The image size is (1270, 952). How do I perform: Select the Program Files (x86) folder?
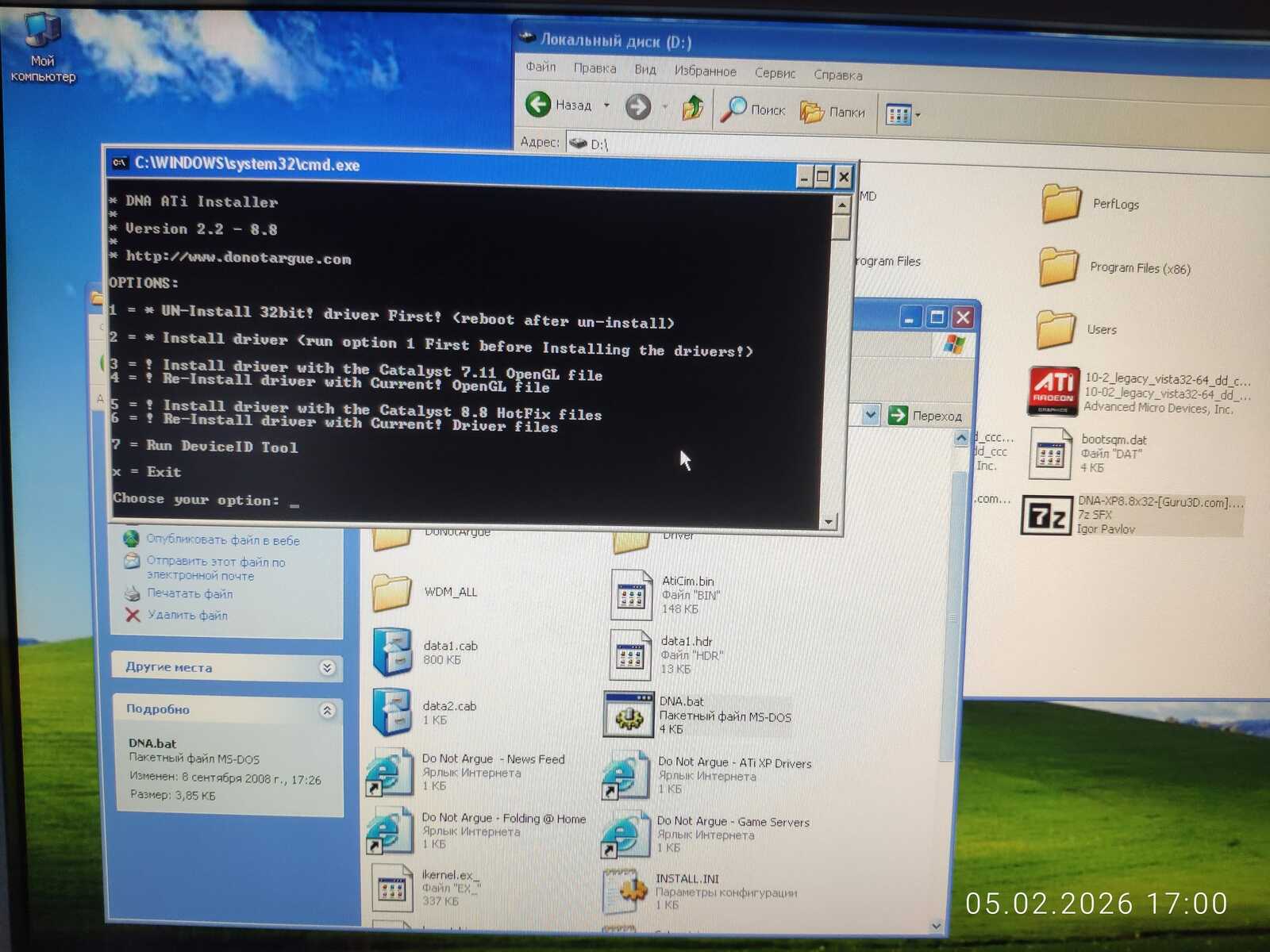(x=1114, y=267)
